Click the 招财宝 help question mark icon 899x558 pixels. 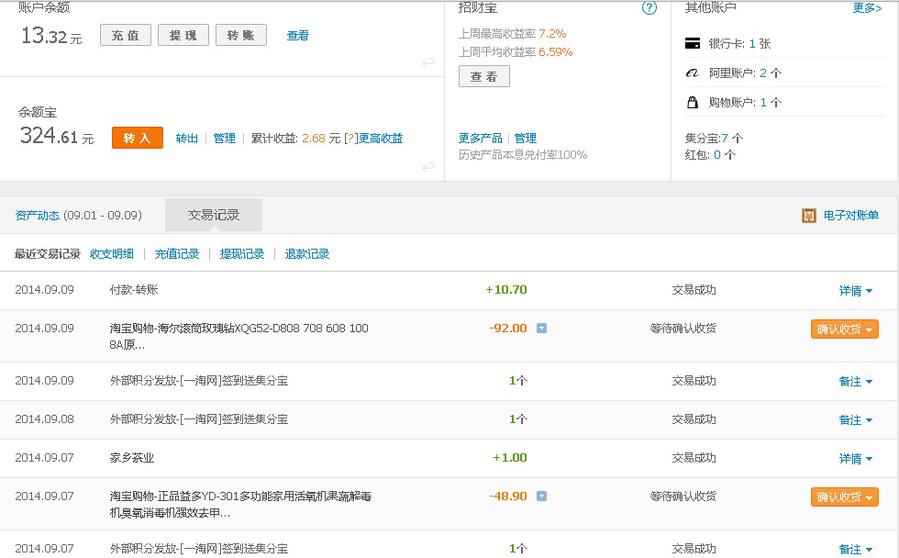[649, 7]
